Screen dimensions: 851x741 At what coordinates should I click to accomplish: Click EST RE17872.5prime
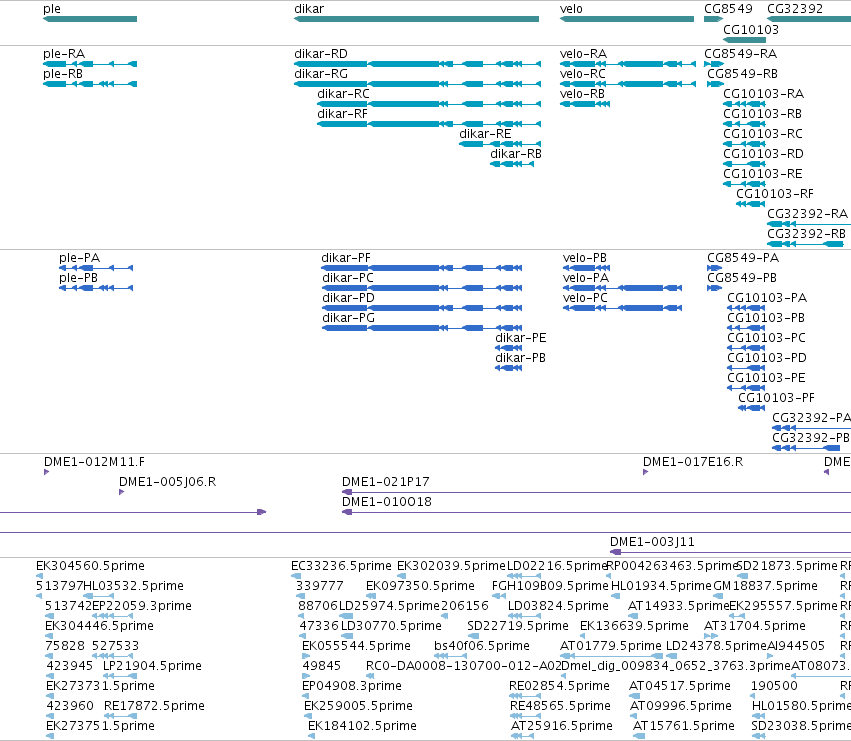154,706
